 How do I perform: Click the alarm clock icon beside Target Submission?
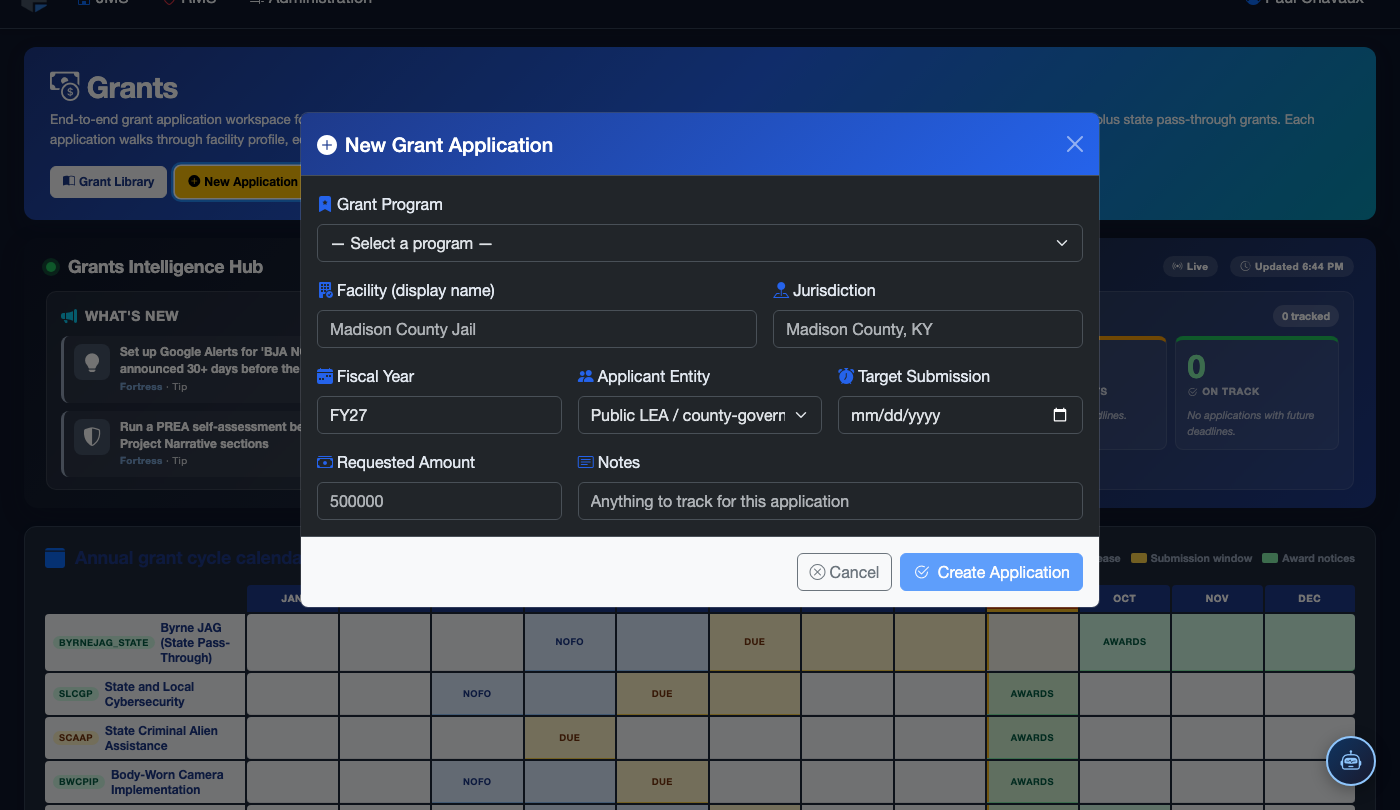point(846,376)
